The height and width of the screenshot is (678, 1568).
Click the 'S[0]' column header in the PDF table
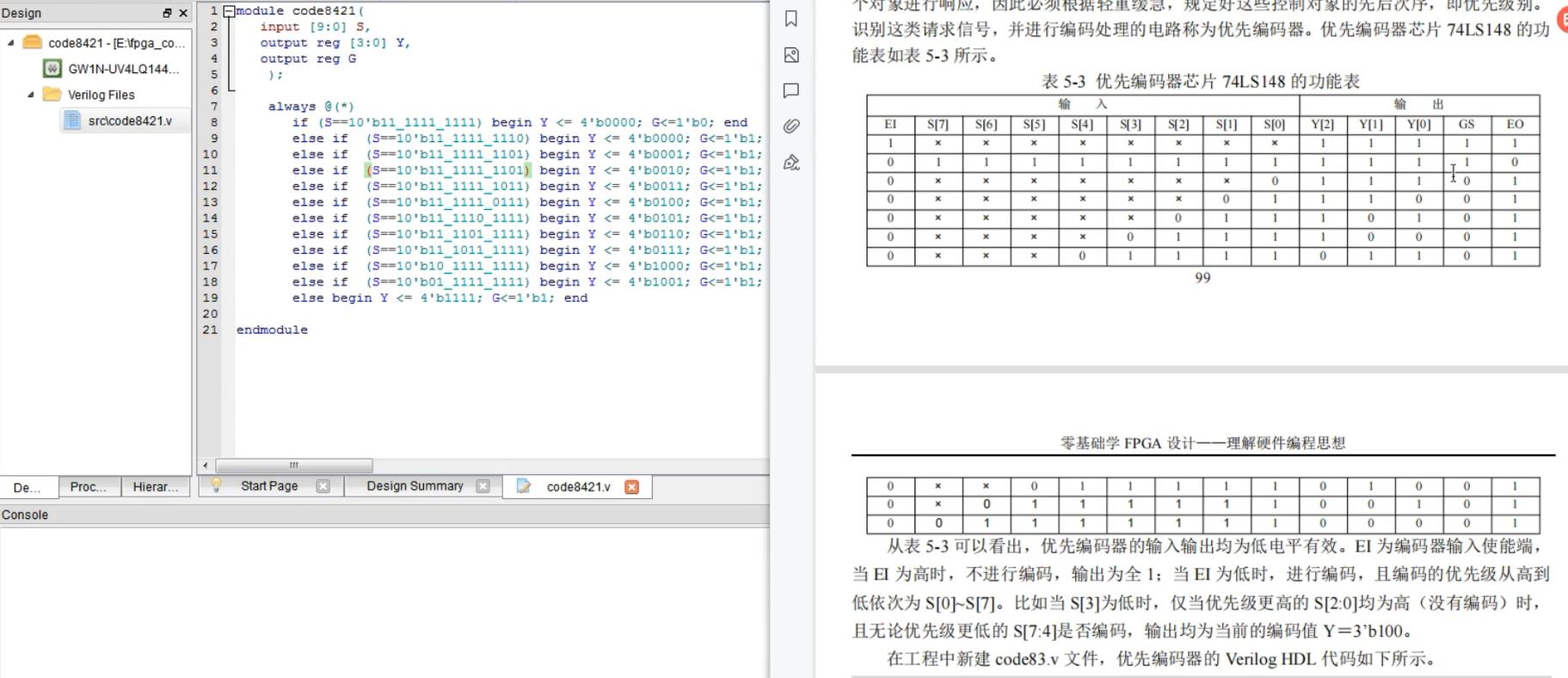[x=1274, y=125]
